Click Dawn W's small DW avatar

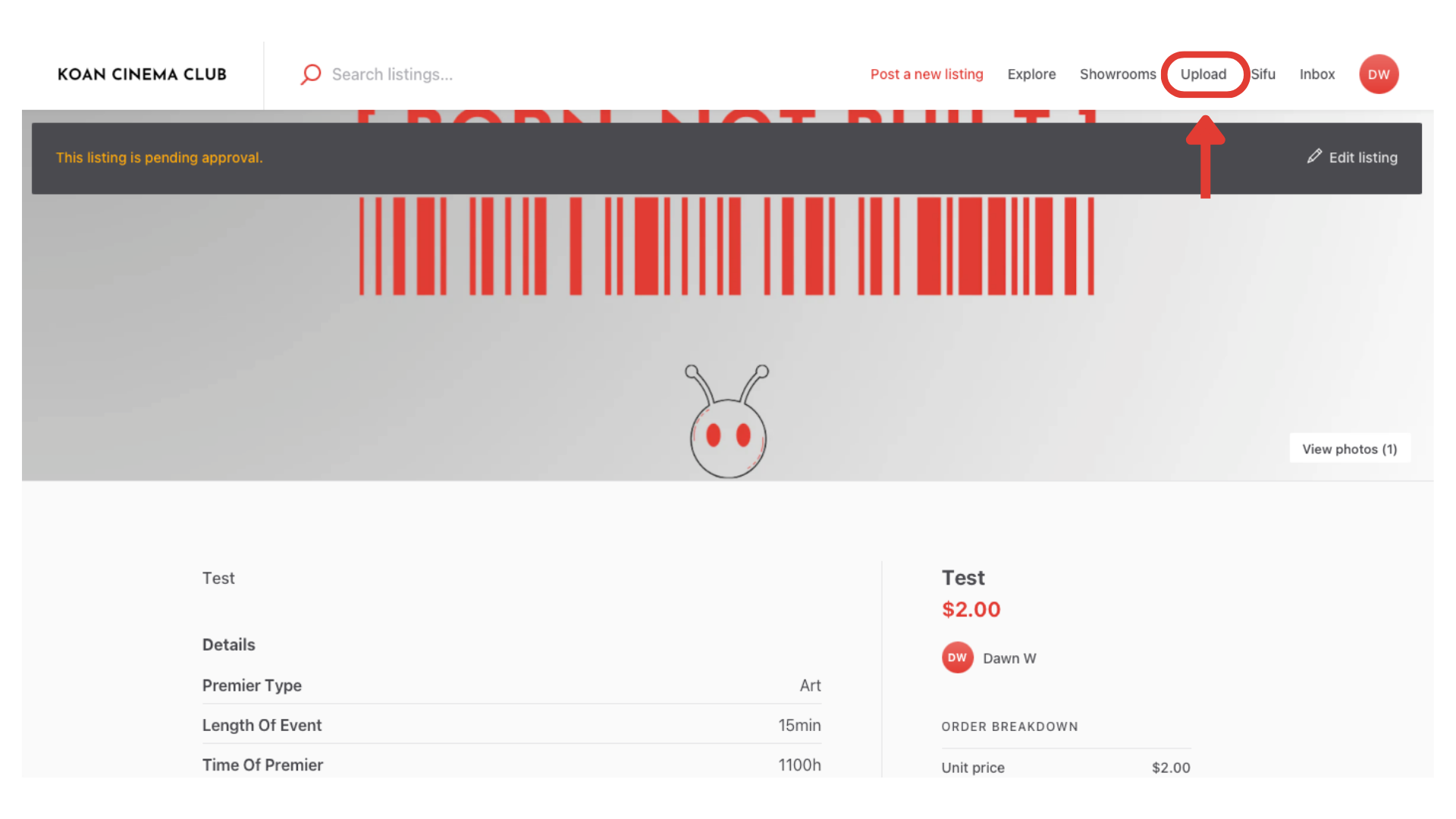957,657
